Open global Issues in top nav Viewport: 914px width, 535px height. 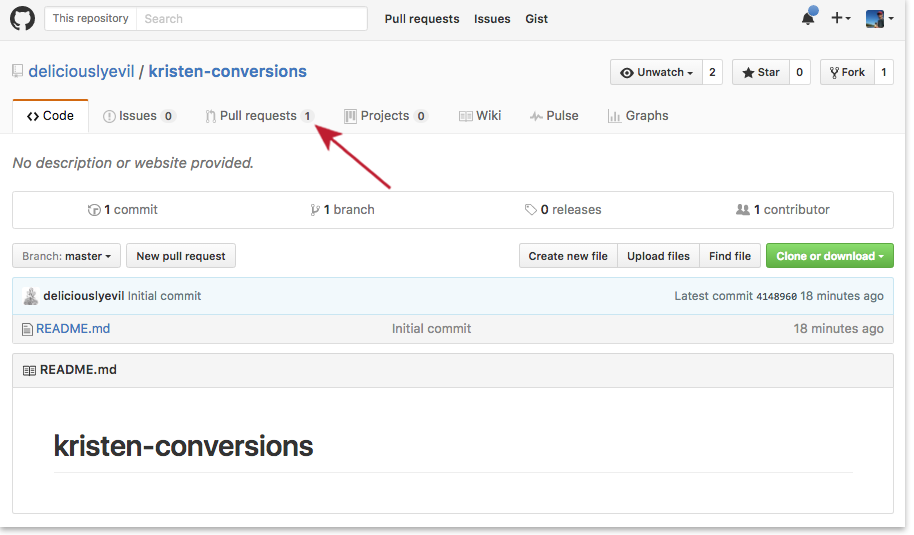[492, 19]
